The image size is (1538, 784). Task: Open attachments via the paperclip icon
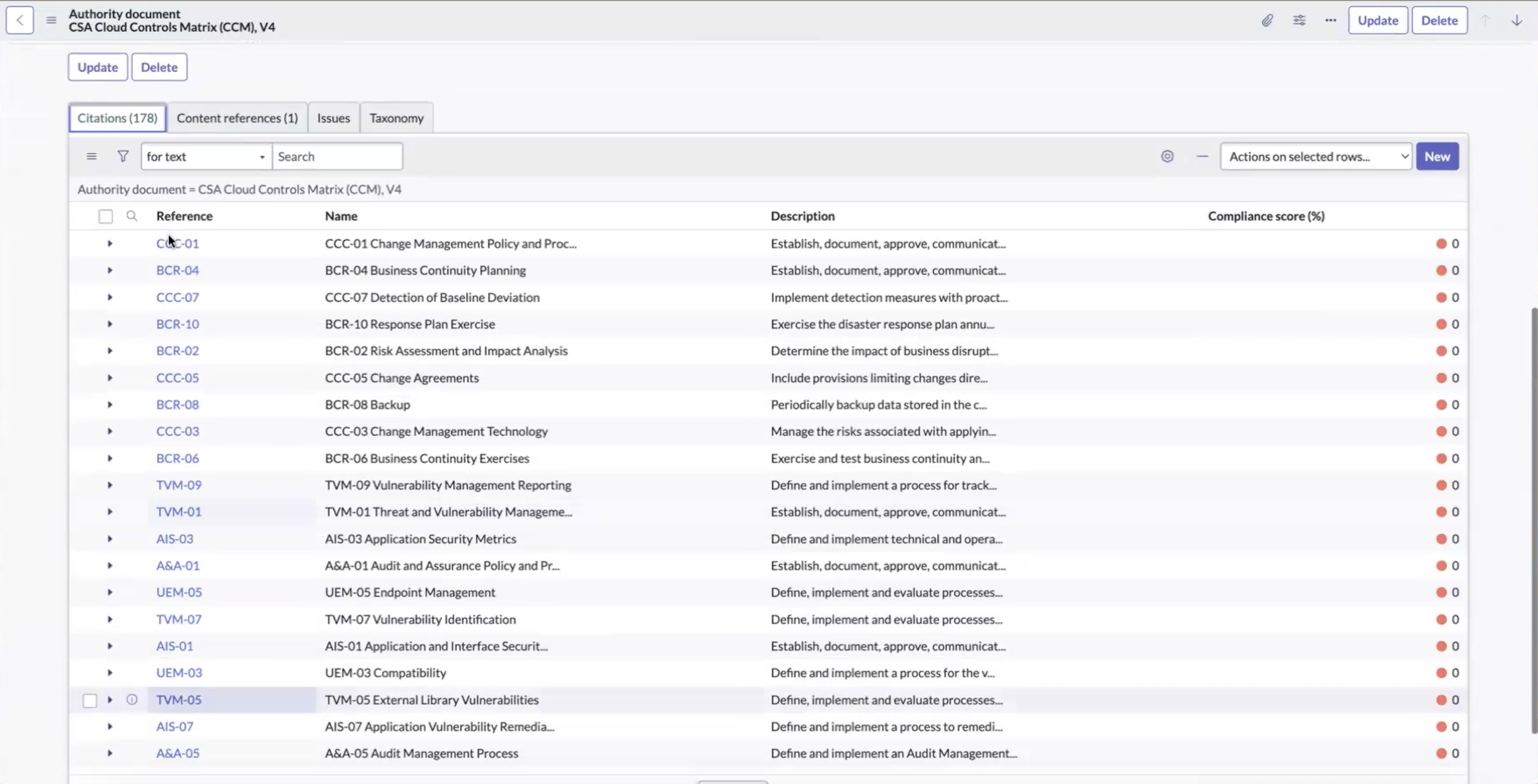[x=1267, y=20]
